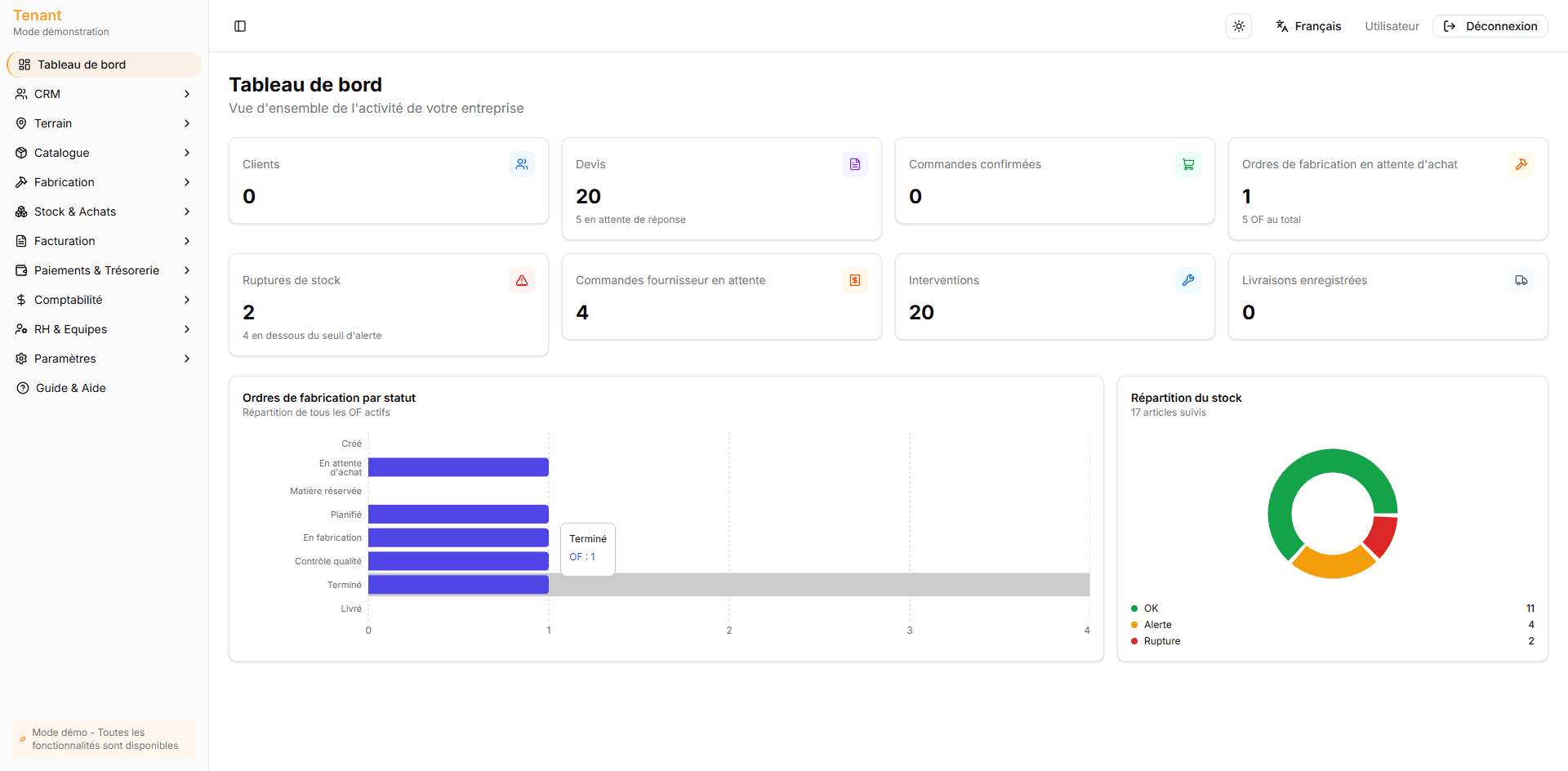
Task: Open Tableau de bord menu item
Action: (x=104, y=65)
